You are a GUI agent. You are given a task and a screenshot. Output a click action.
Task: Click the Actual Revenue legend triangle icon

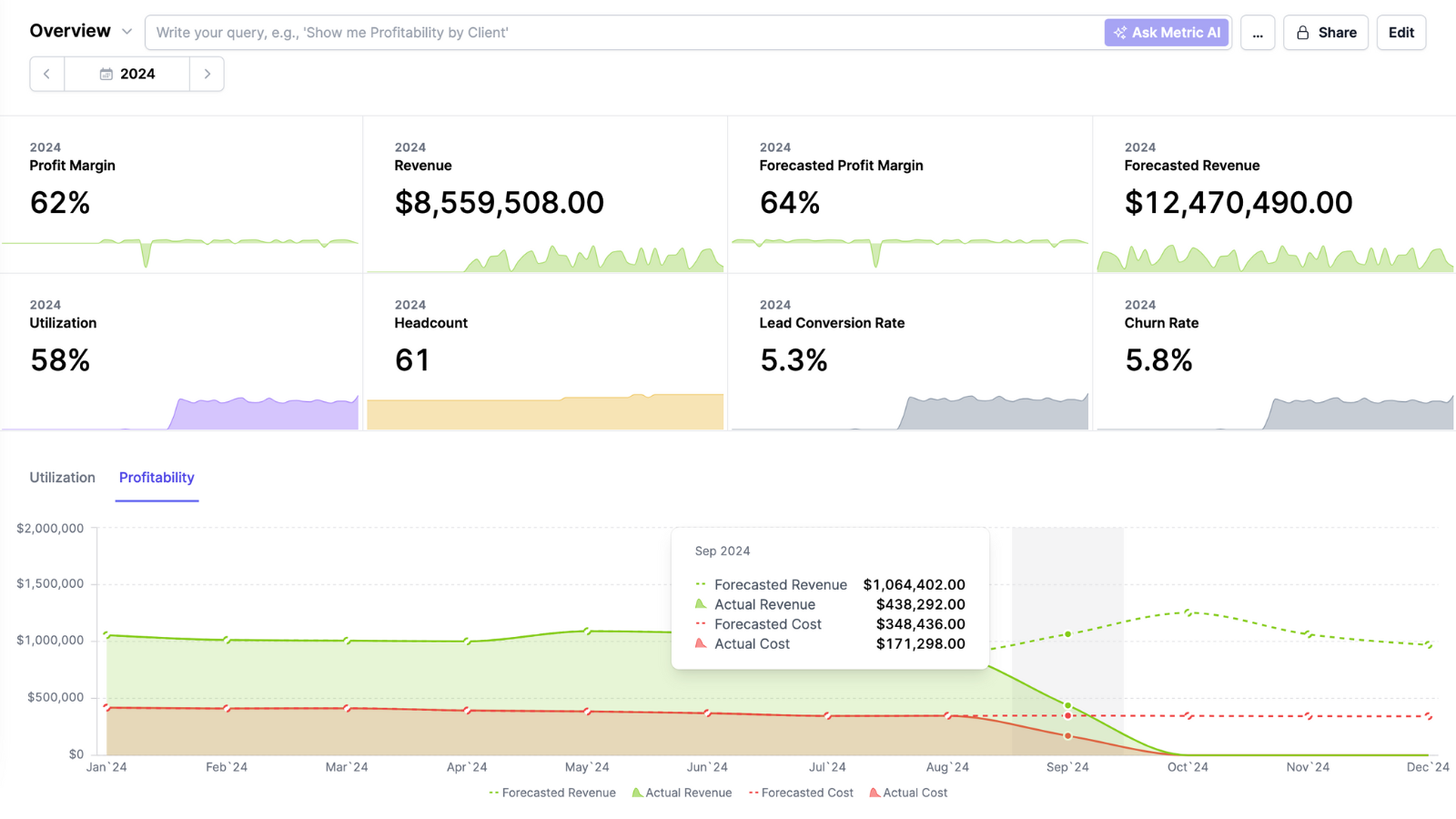[637, 793]
